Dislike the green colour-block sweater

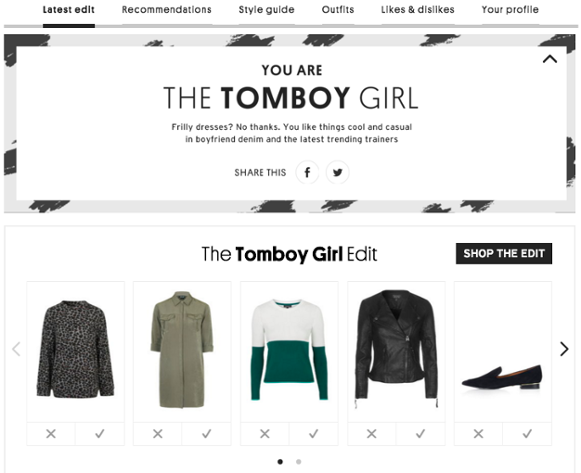265,434
